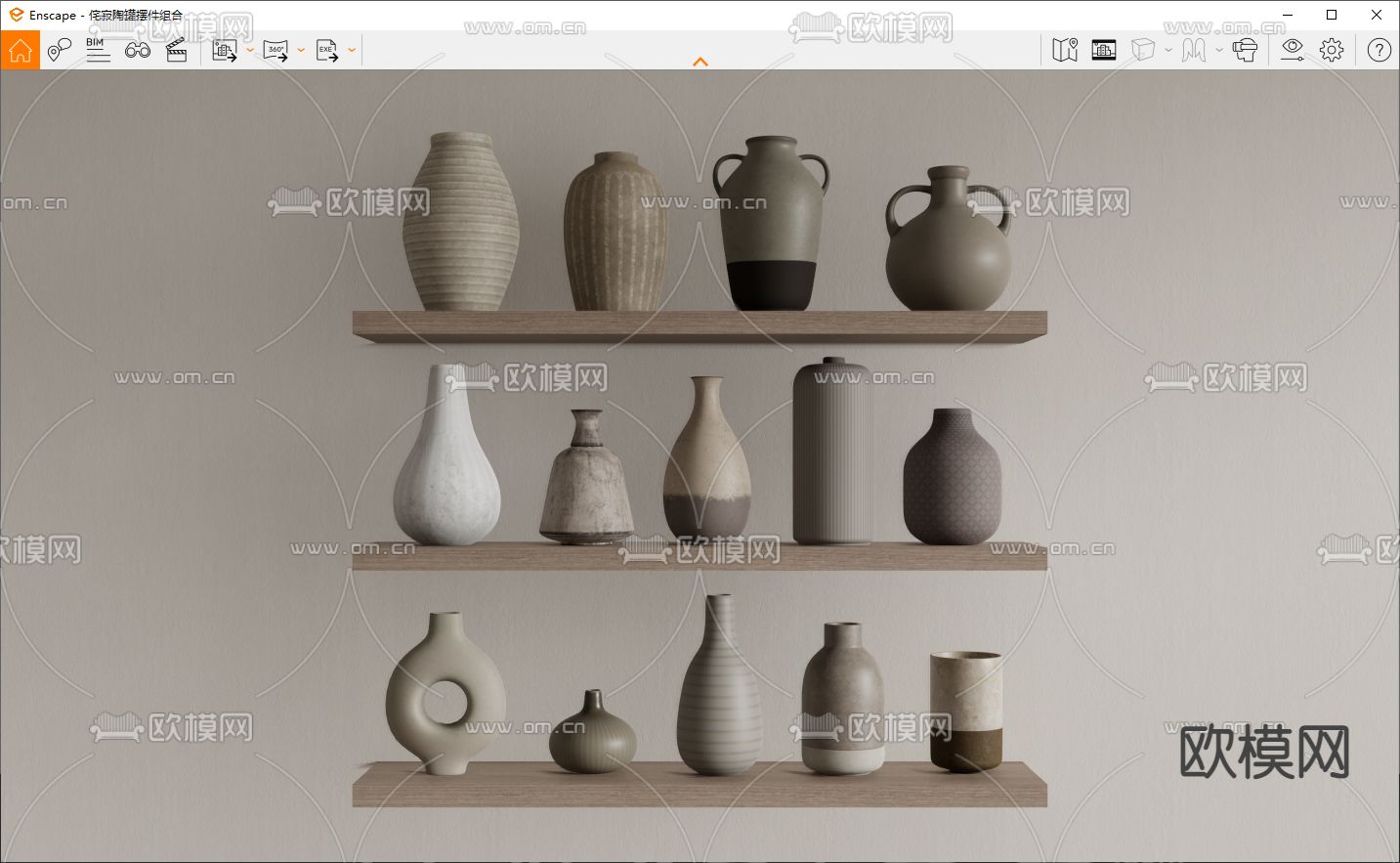
Task: Click the wings navigation mode icon
Action: [1194, 50]
